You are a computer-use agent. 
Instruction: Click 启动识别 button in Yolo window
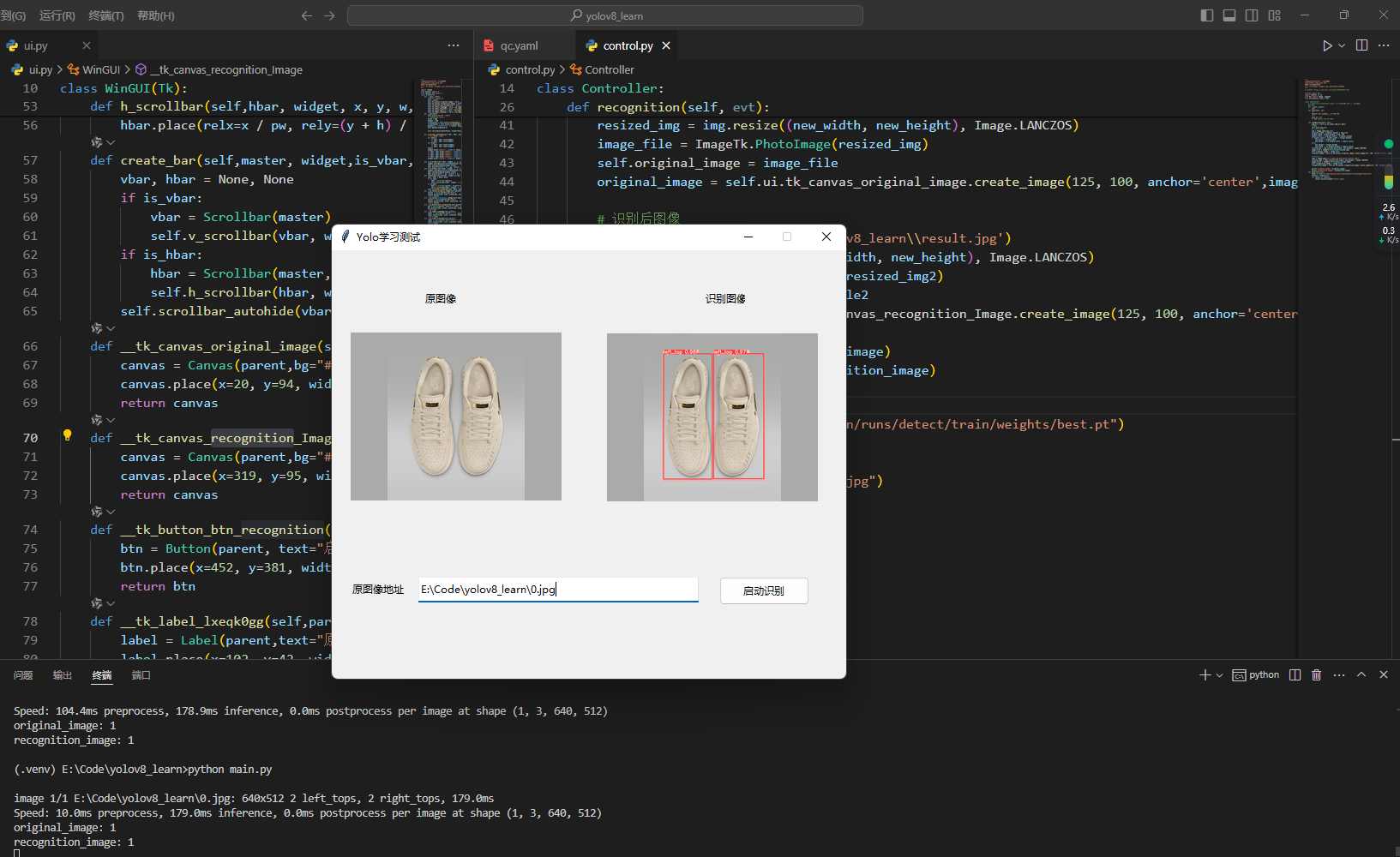click(x=764, y=590)
